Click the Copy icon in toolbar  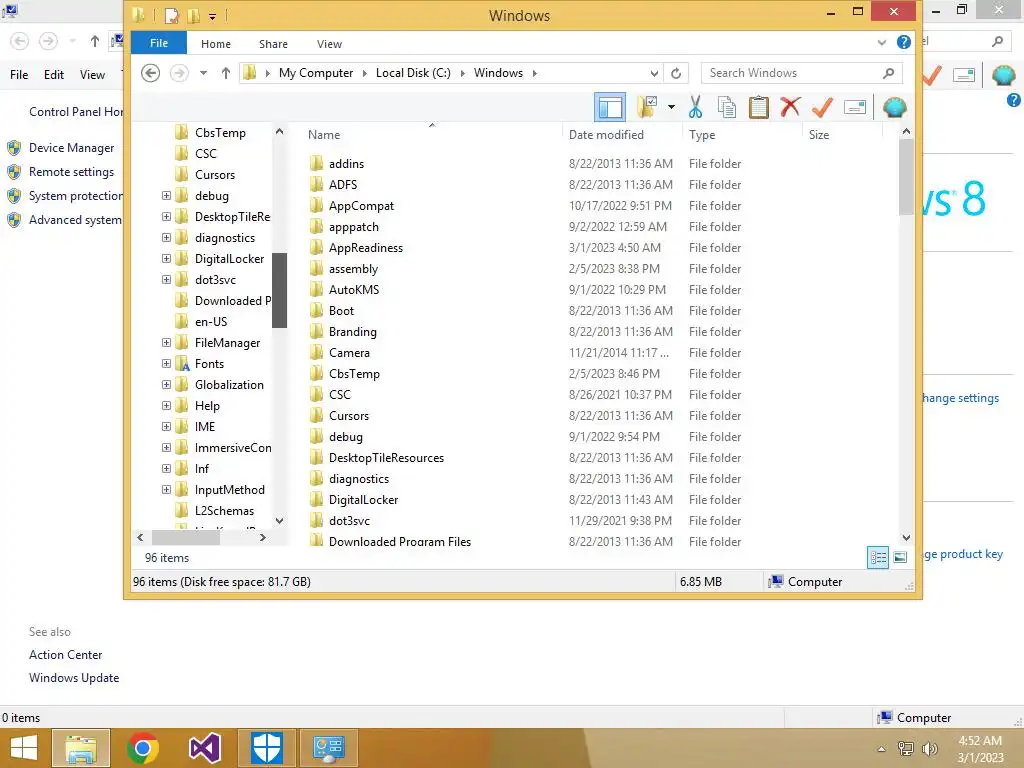[726, 107]
